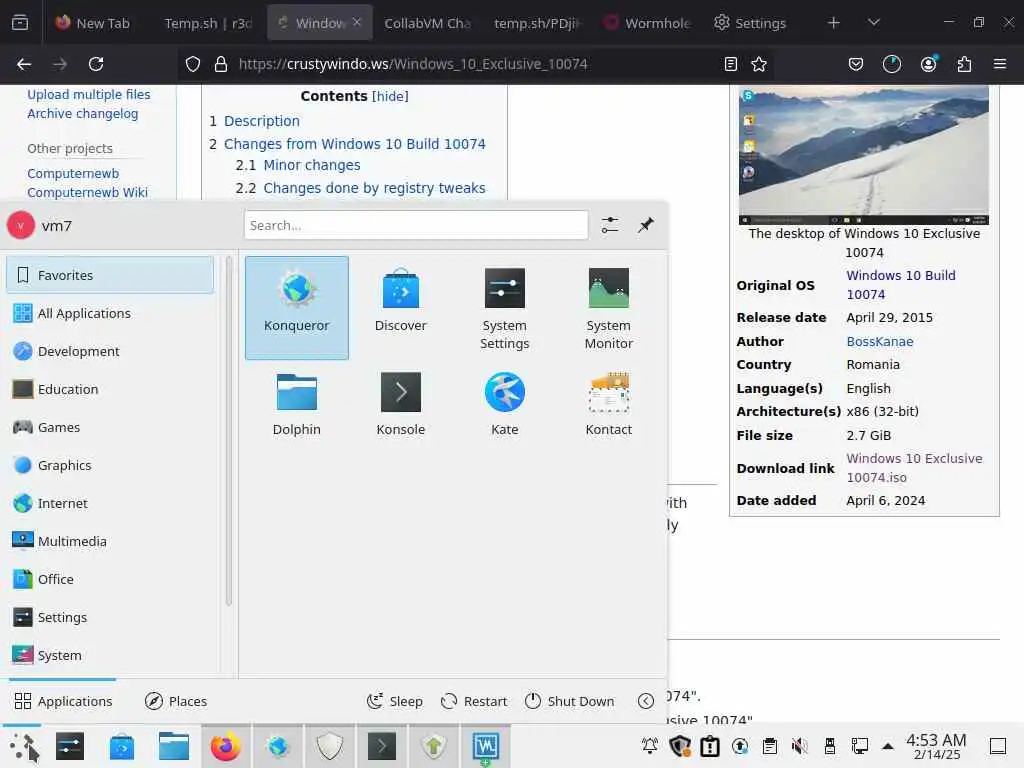Screen dimensions: 1024x768
Task: Expand more session actions arrow
Action: (x=646, y=701)
